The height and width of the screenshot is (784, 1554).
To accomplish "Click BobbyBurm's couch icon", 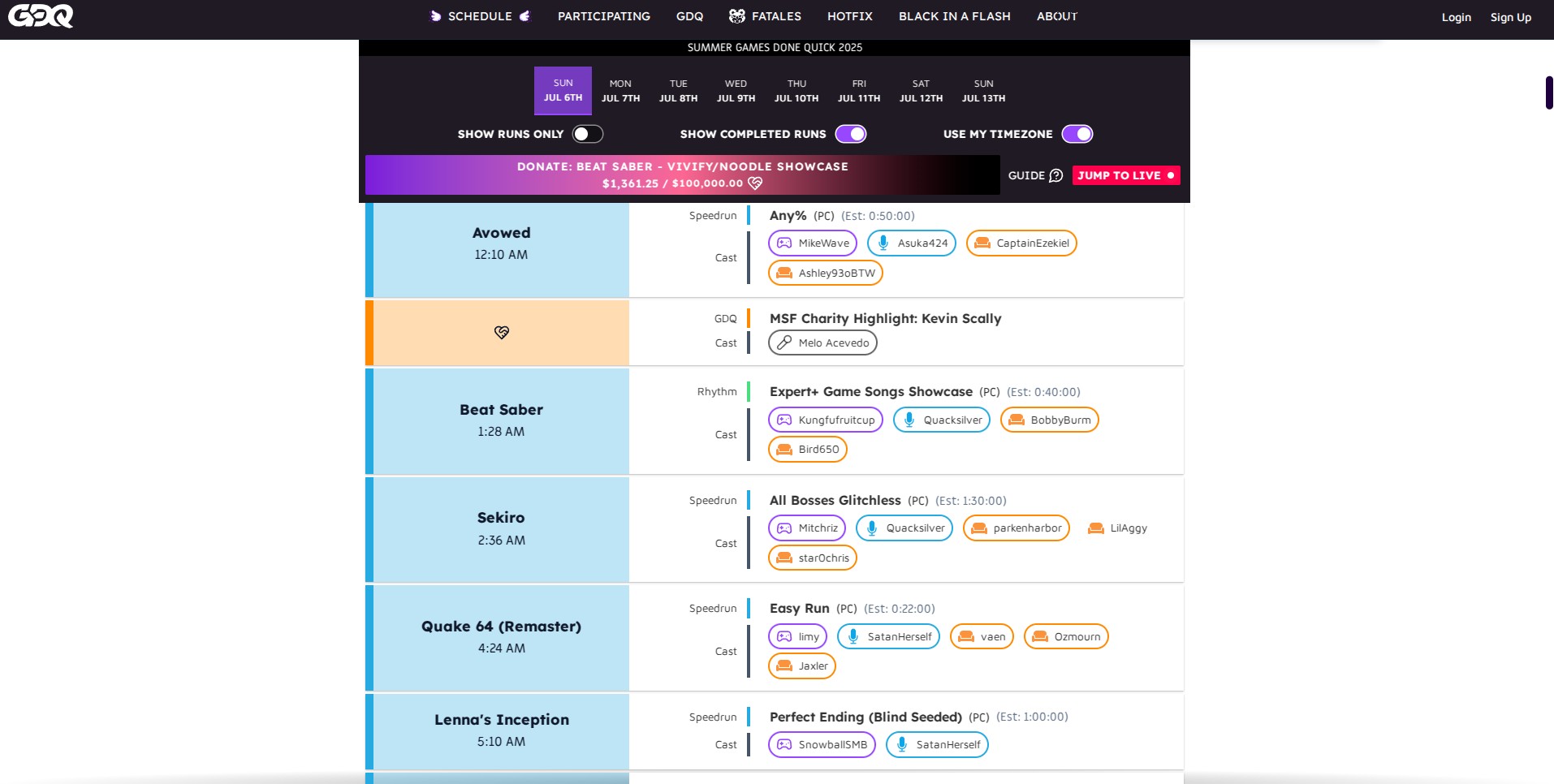I will pyautogui.click(x=1017, y=420).
